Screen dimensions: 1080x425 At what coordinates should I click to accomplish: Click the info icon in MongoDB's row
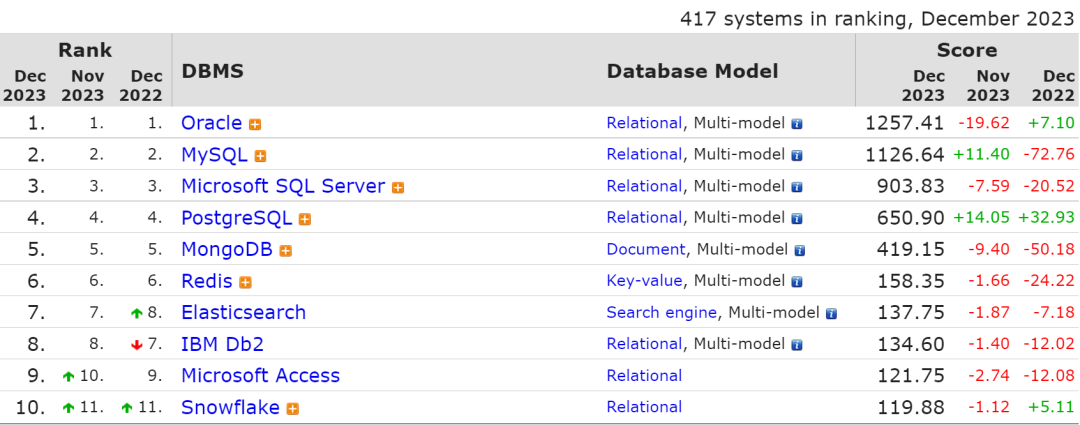[799, 250]
